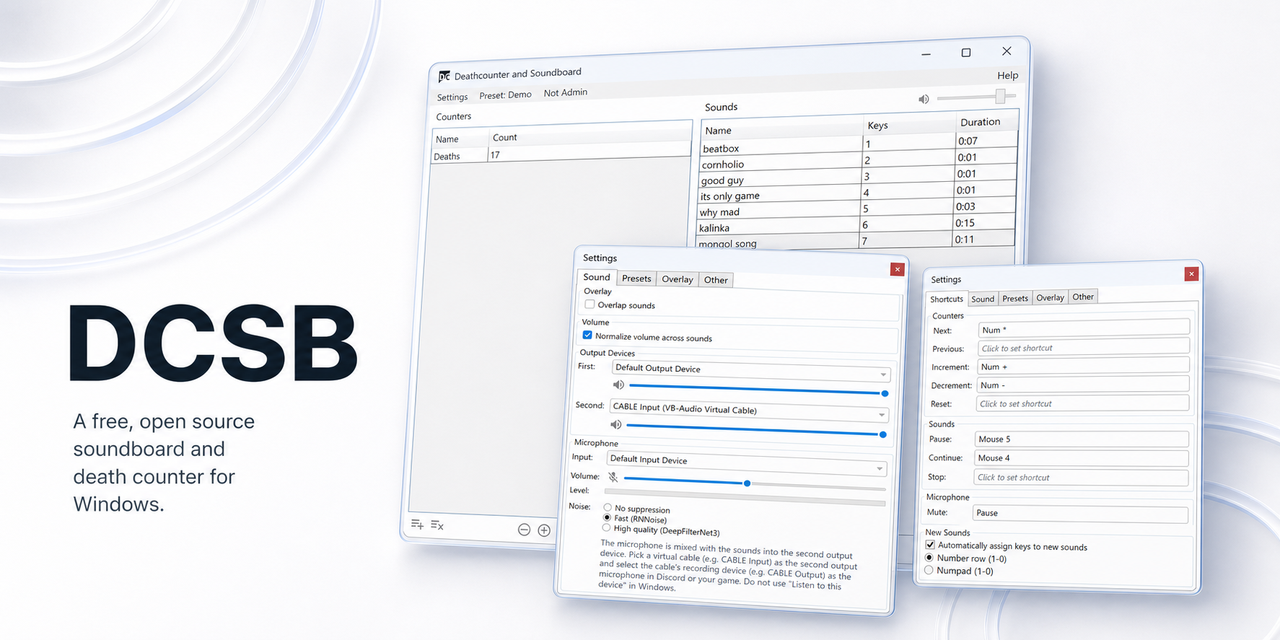Sort sounds by the Name column header

click(782, 129)
